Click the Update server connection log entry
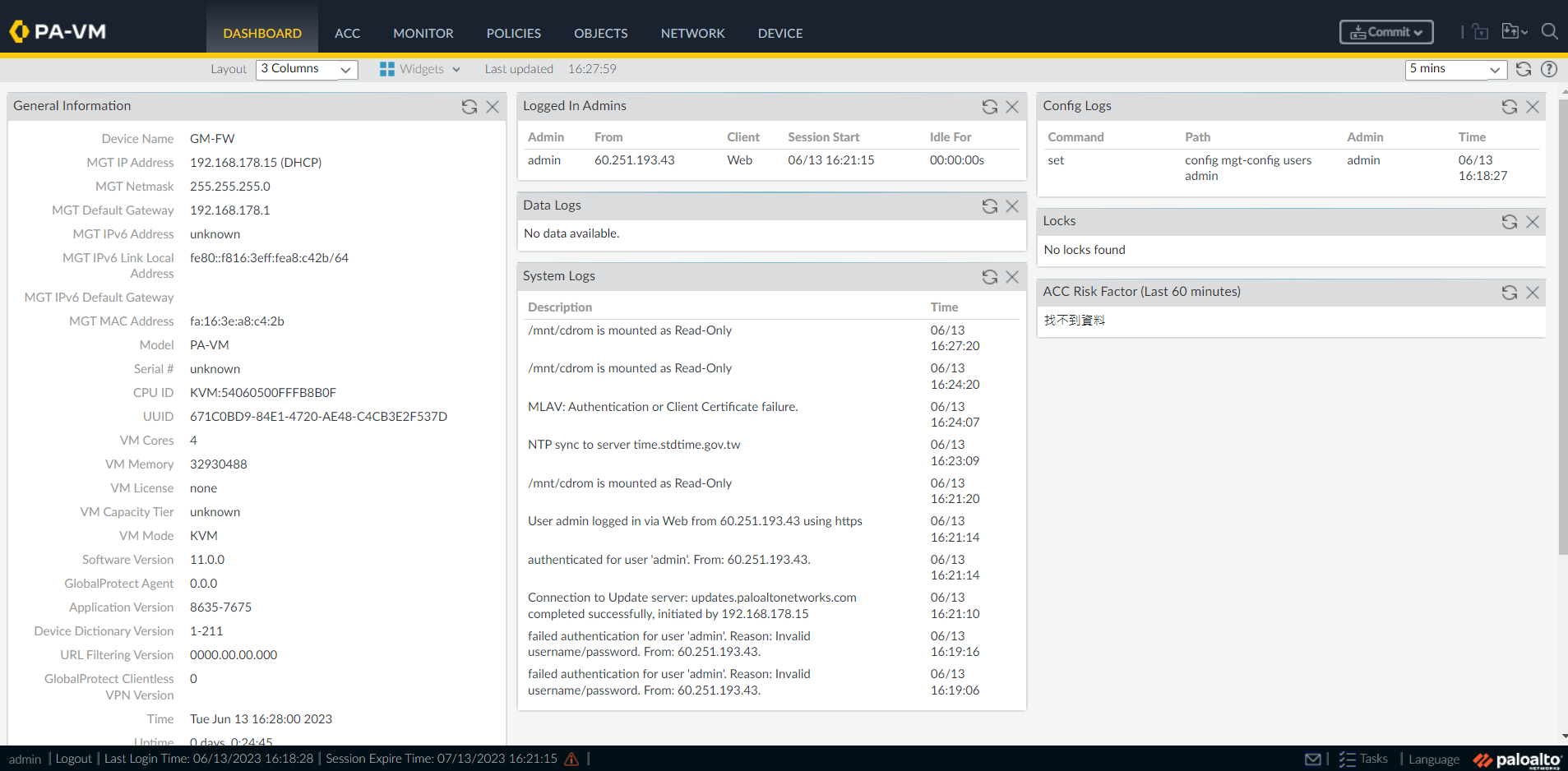The height and width of the screenshot is (771, 1568). [692, 606]
